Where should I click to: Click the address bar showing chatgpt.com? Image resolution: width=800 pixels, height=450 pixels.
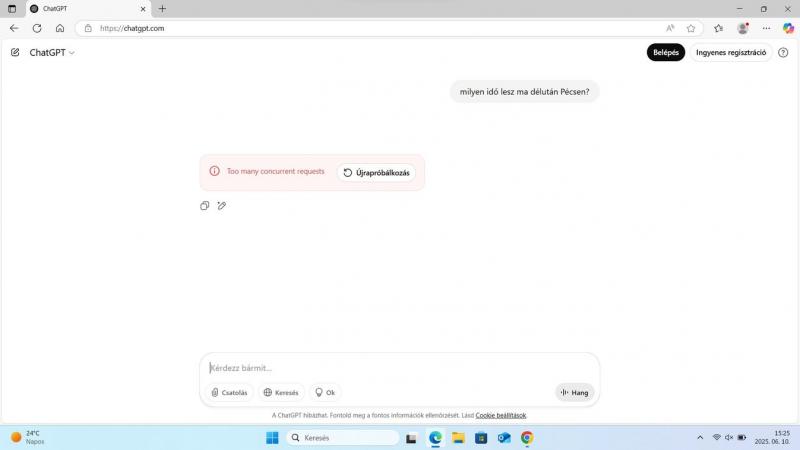point(378,28)
